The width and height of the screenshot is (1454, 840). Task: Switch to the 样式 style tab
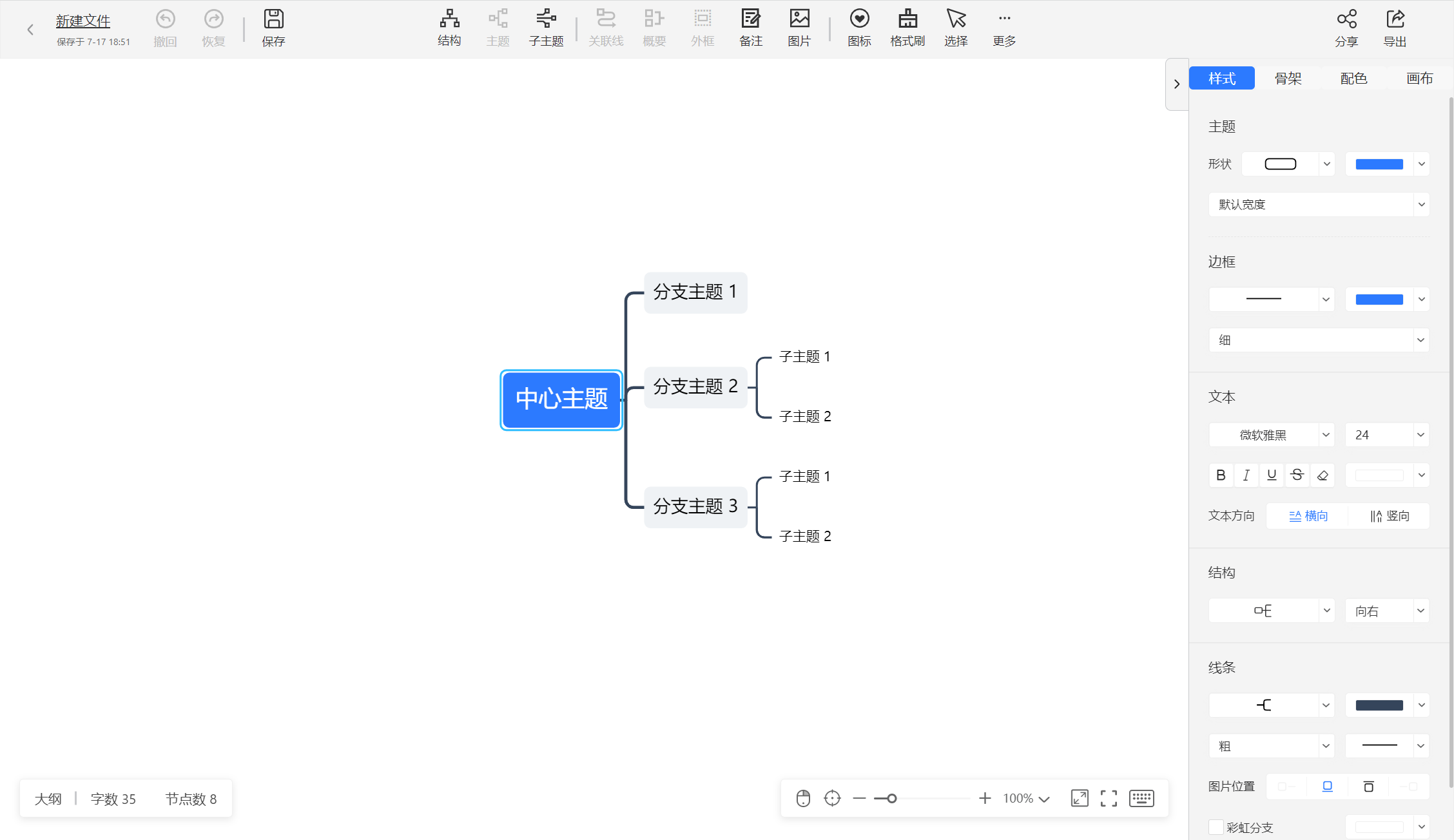click(x=1222, y=78)
